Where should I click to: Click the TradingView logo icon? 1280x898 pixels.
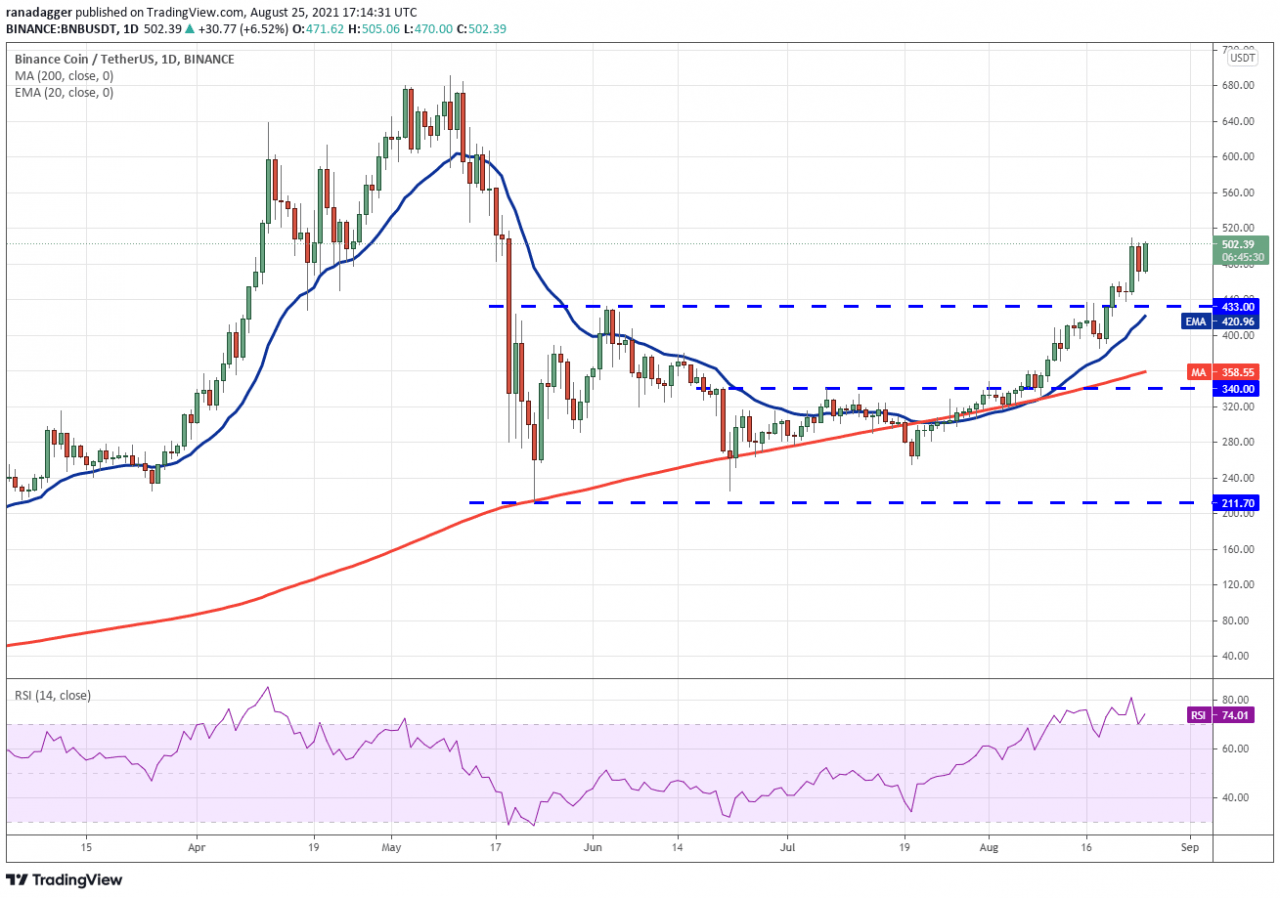pyautogui.click(x=20, y=880)
